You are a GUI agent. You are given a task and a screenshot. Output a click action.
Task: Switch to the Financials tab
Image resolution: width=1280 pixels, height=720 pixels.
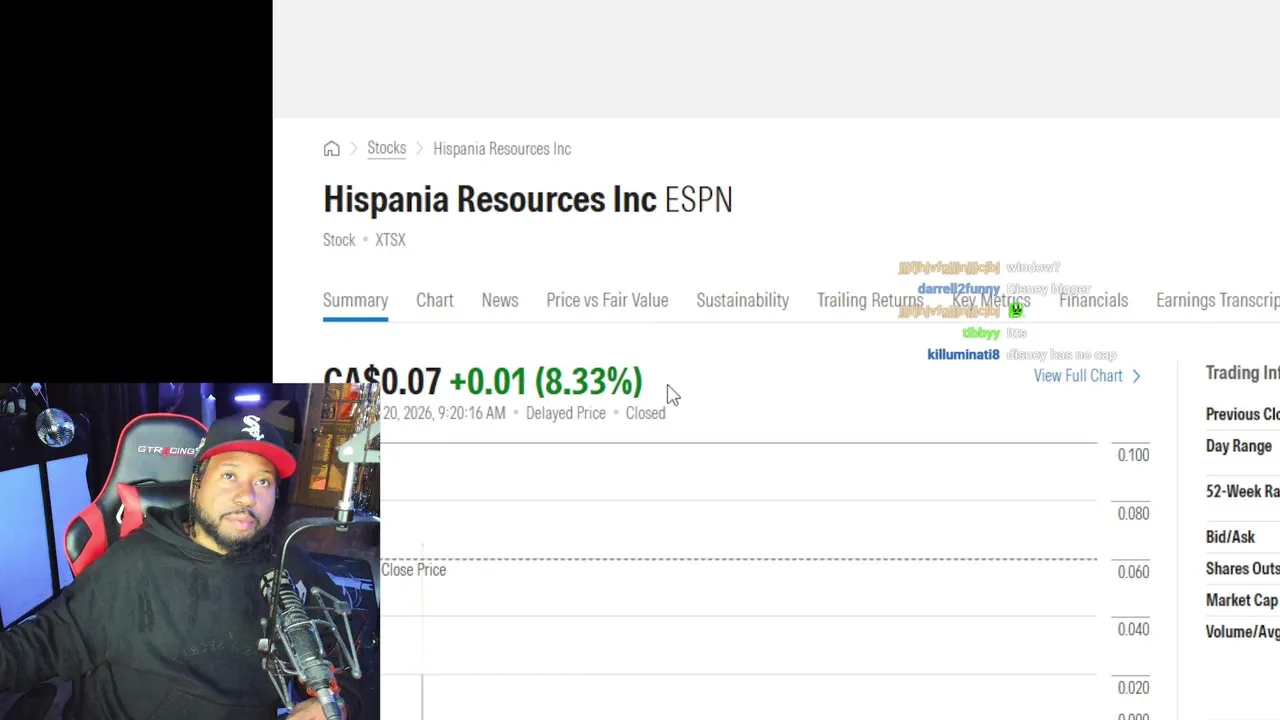(x=1093, y=300)
